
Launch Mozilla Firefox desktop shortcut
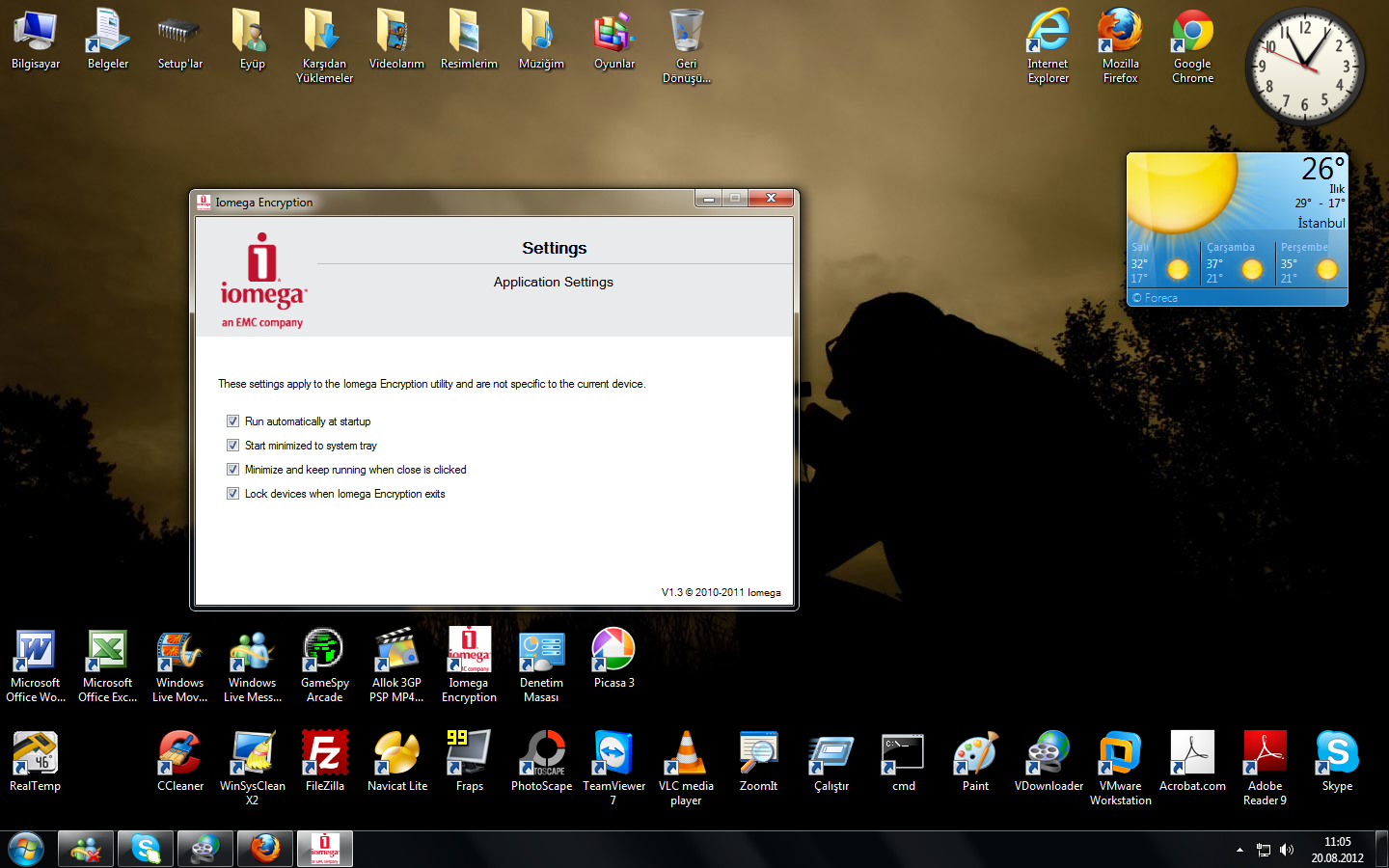pyautogui.click(x=1120, y=46)
